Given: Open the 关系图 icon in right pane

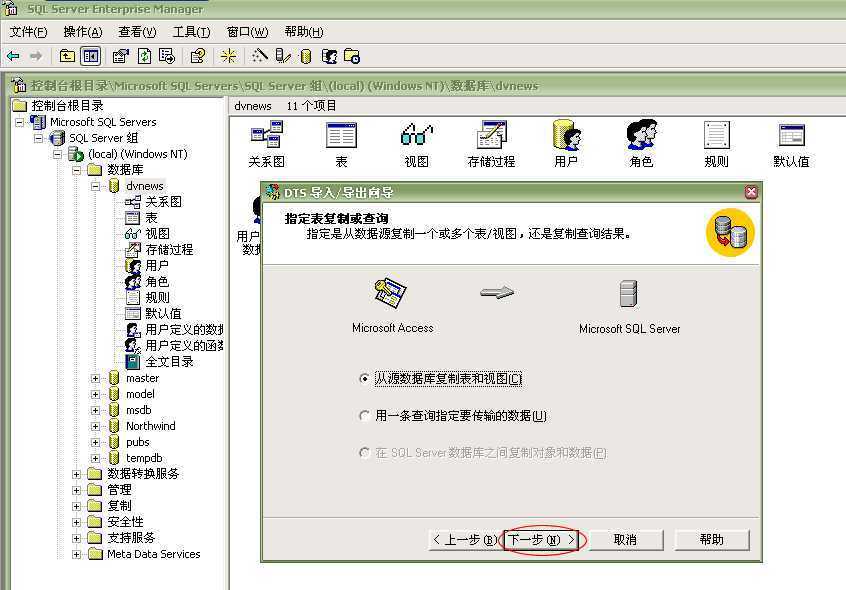Looking at the screenshot, I should (x=267, y=144).
